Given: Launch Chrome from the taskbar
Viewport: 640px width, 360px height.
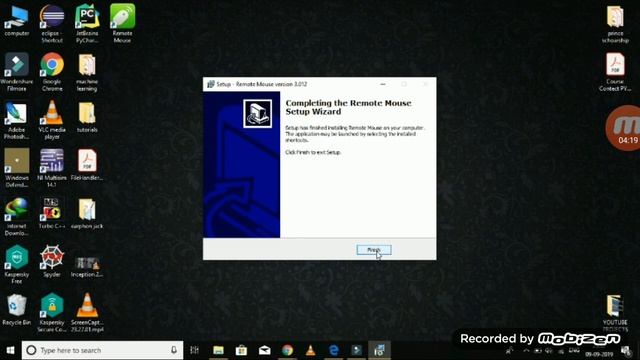Looking at the screenshot, I should tap(287, 350).
